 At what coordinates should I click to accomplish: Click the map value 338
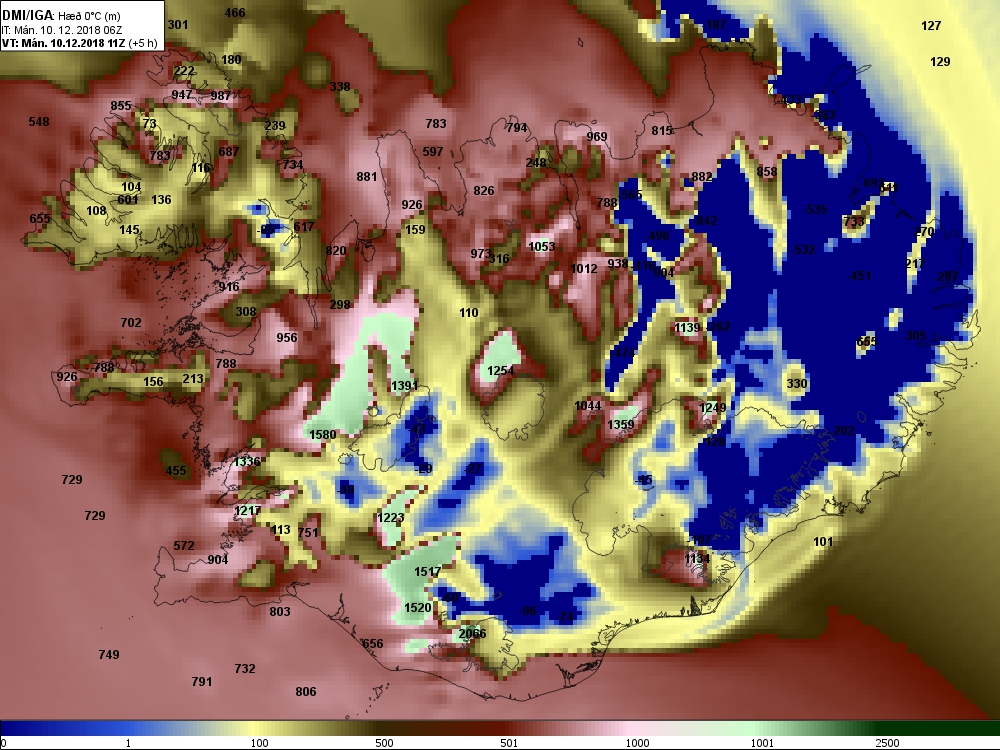[x=340, y=86]
